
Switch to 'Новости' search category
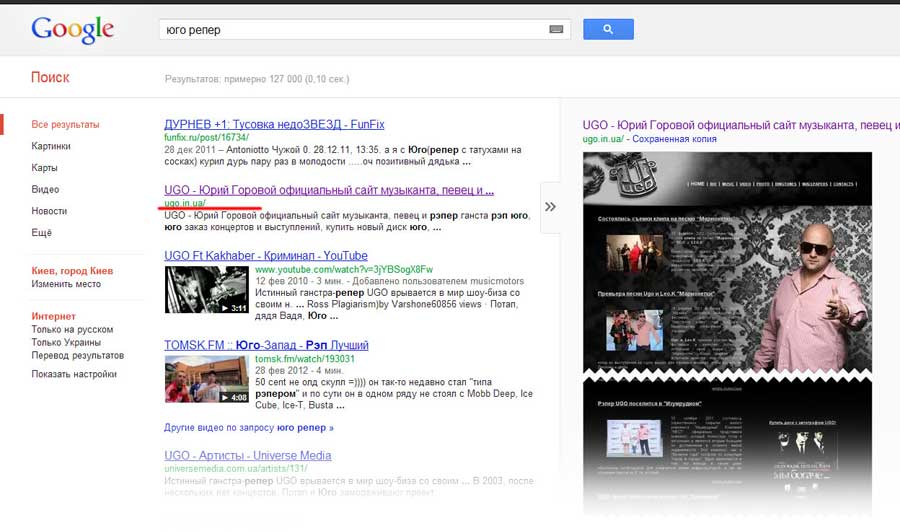tap(49, 211)
